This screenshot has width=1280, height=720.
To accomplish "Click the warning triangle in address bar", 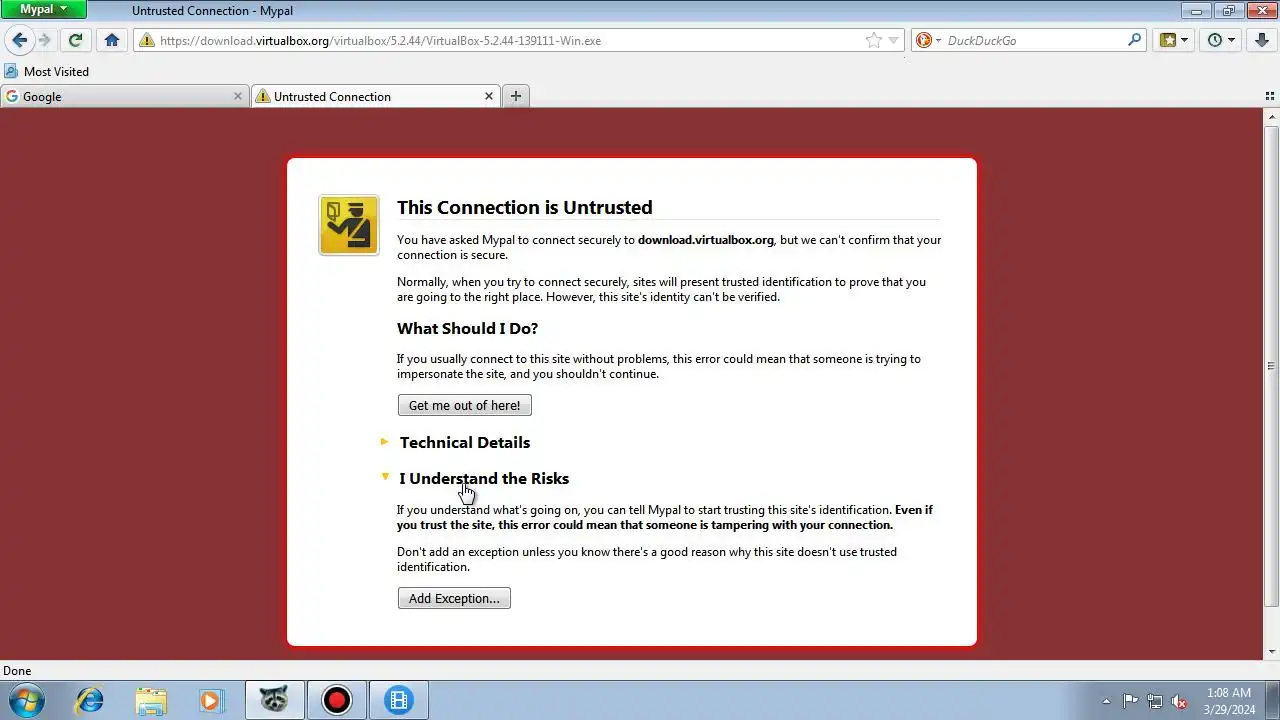I will click(x=147, y=41).
